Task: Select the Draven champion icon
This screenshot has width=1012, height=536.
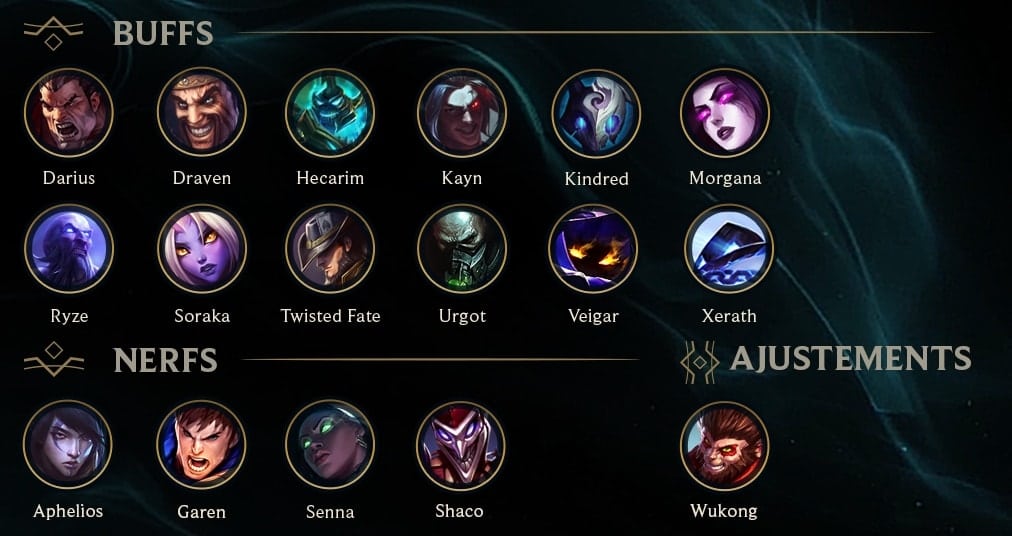Action: [x=201, y=112]
